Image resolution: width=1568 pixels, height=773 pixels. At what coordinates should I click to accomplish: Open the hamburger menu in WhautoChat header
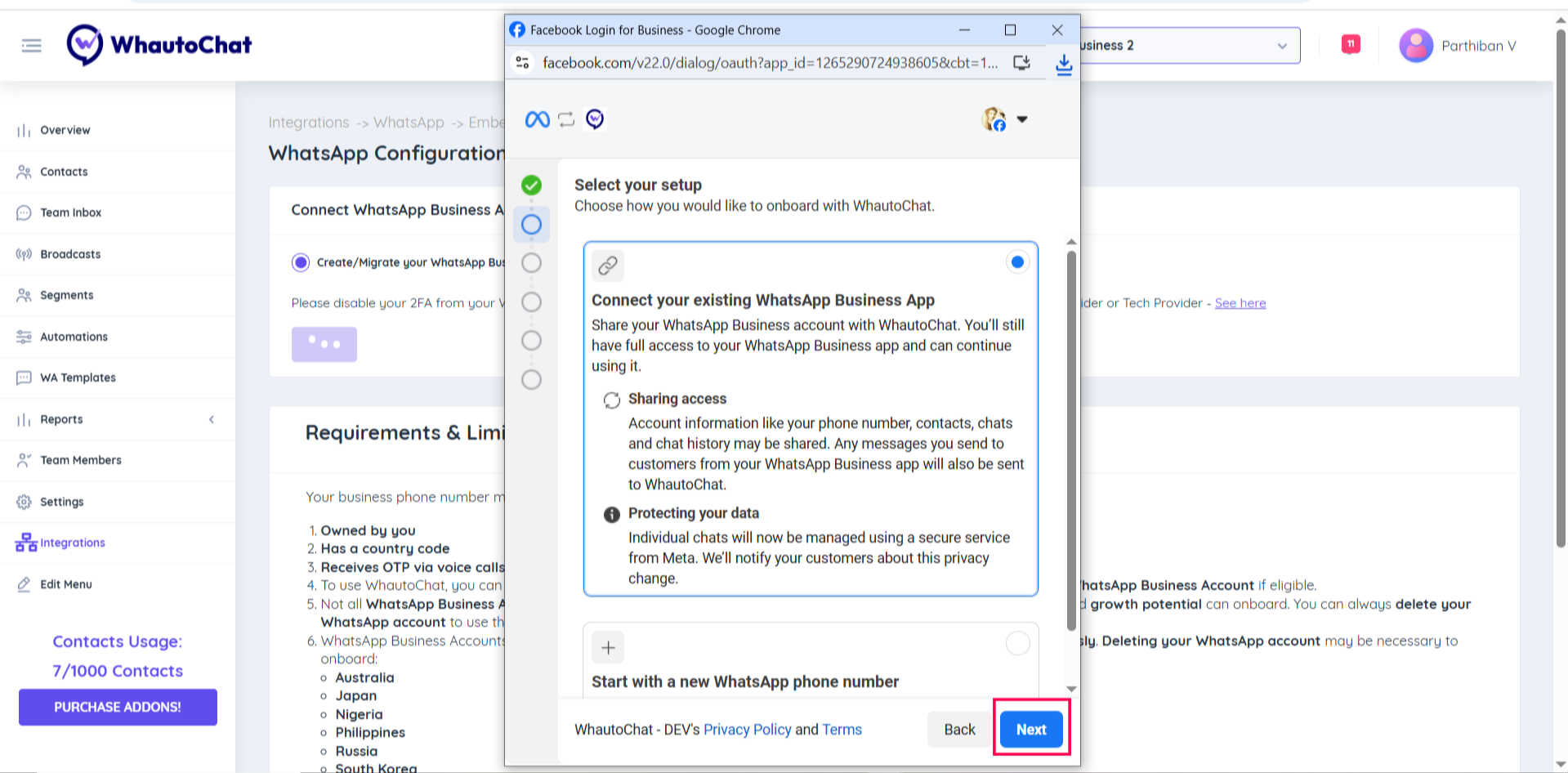coord(31,46)
